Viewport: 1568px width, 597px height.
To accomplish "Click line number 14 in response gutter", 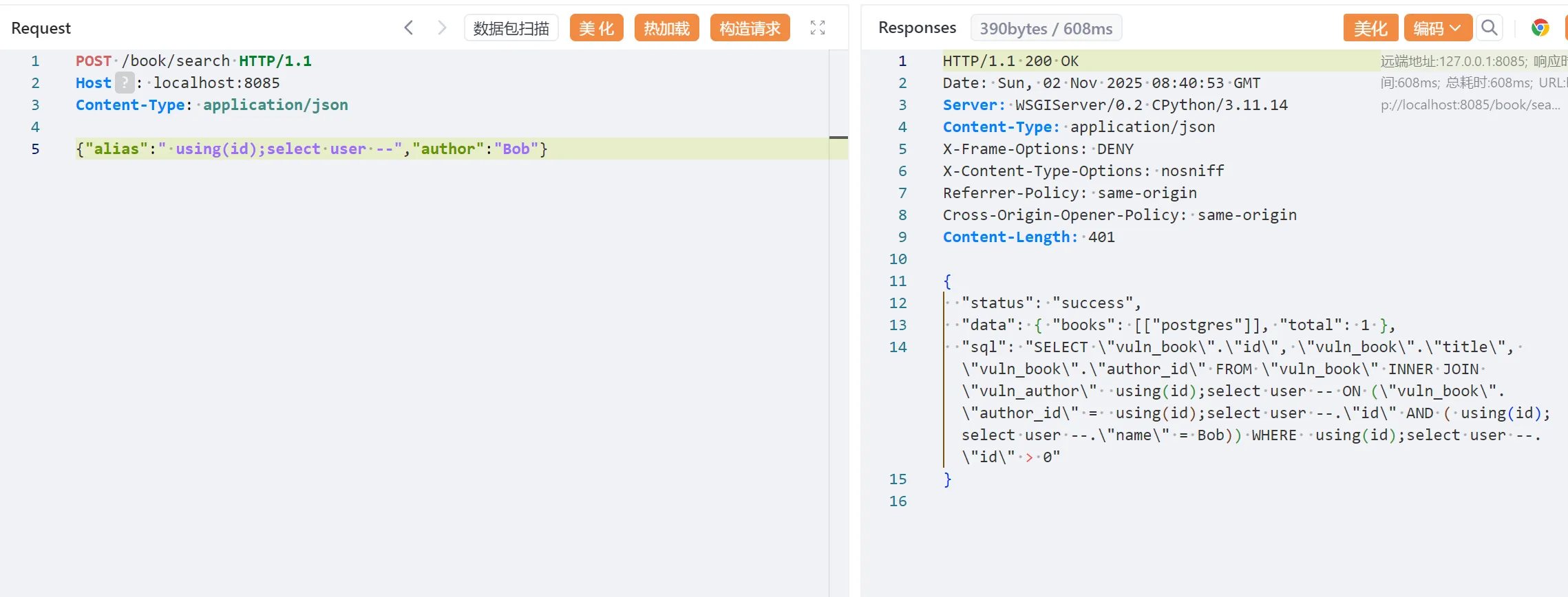I will (898, 347).
